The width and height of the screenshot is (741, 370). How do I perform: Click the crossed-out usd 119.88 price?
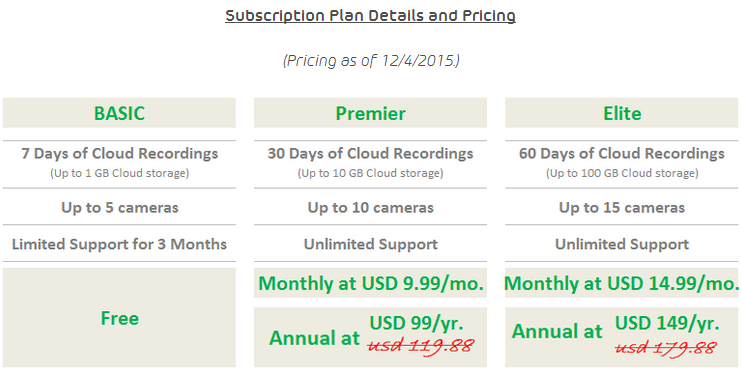click(421, 345)
